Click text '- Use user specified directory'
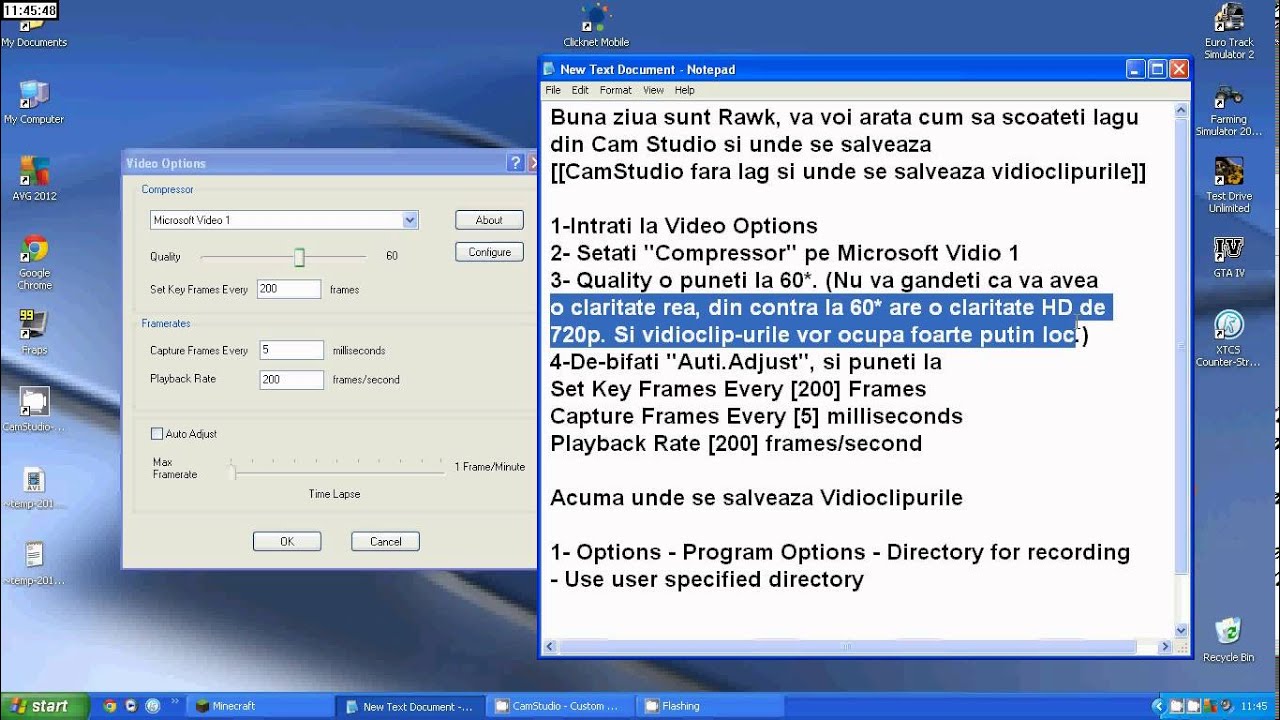 click(x=707, y=579)
